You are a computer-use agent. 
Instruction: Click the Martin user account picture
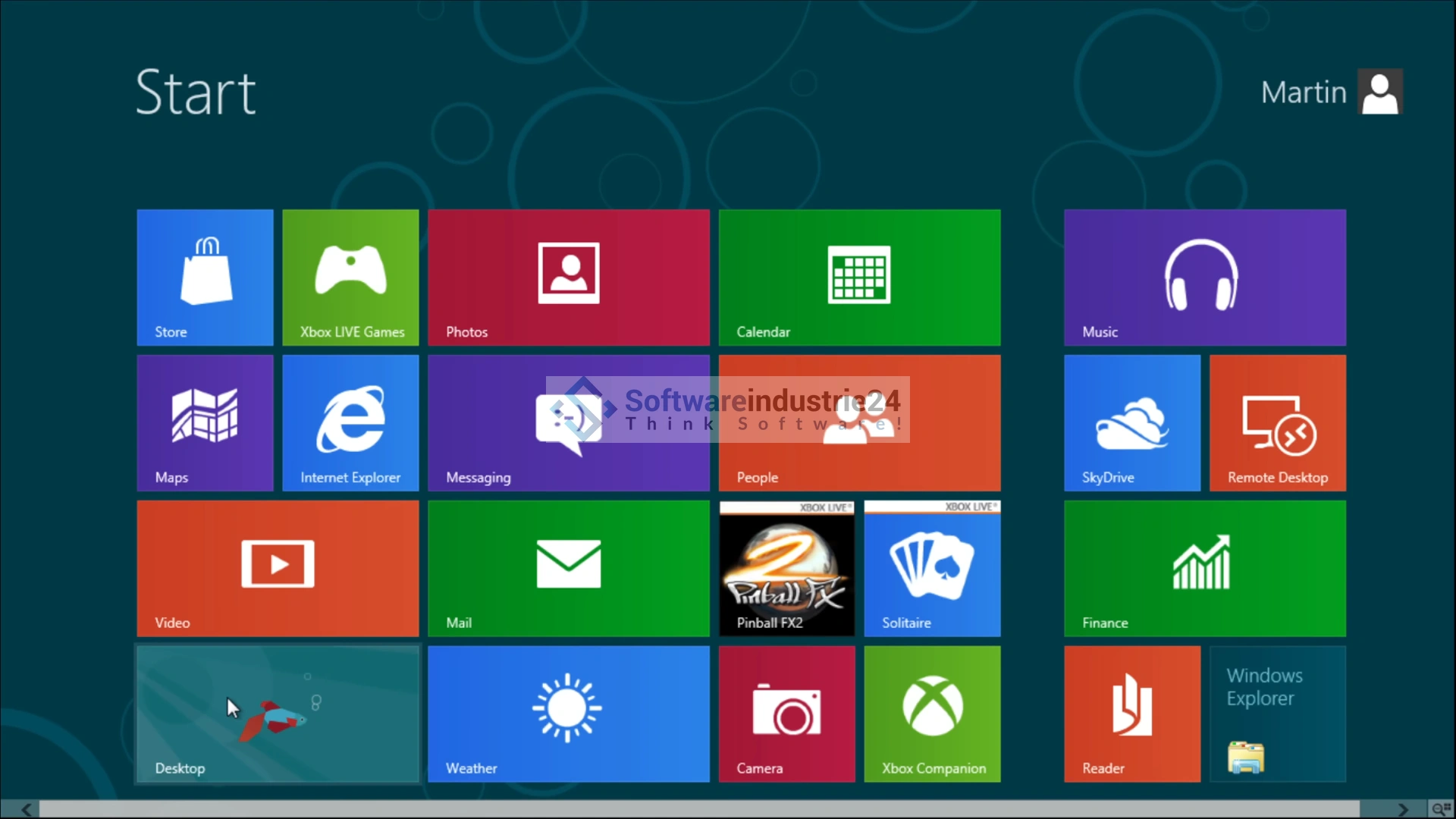tap(1379, 93)
